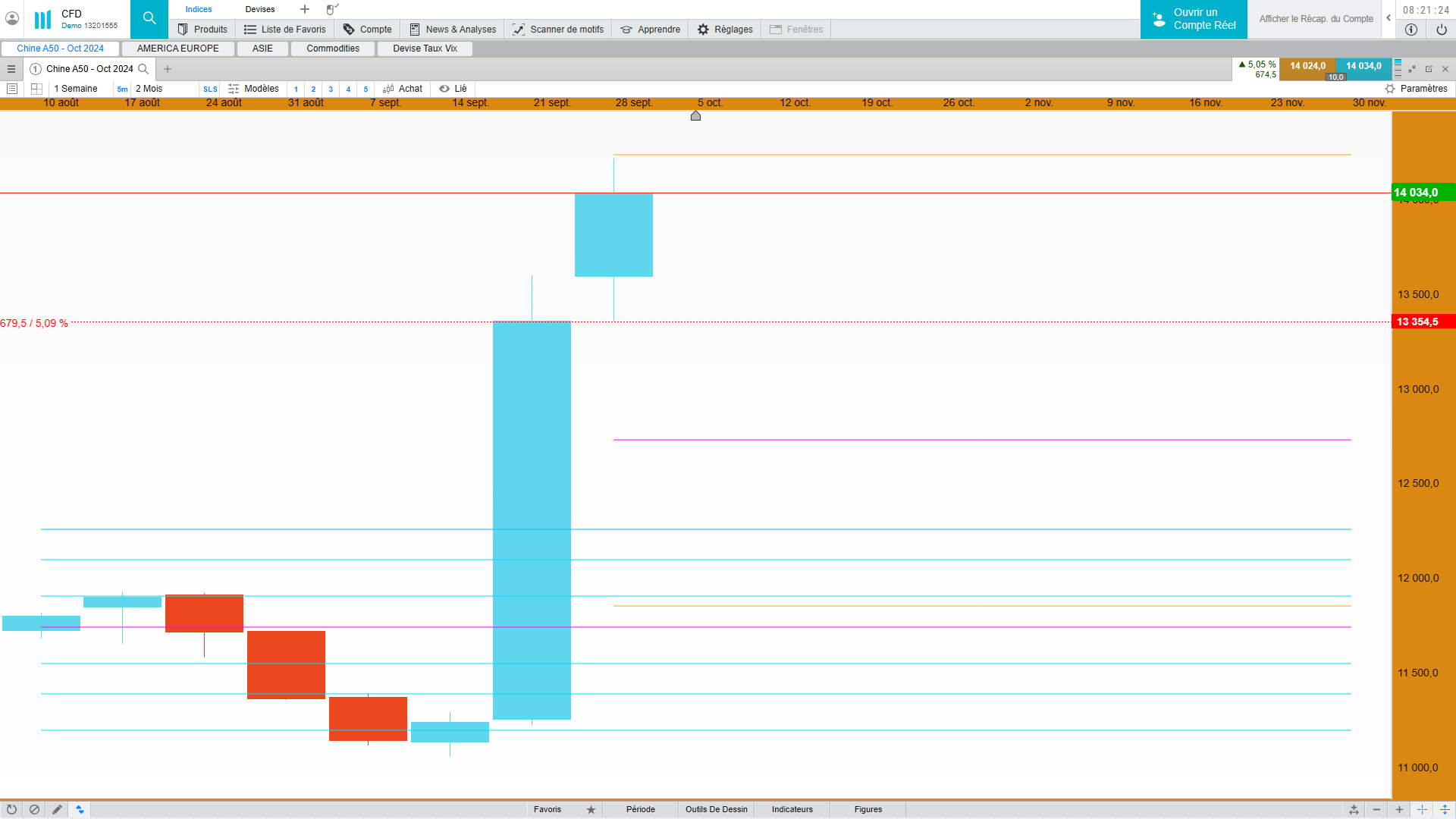Select the pencil drawing tool
This screenshot has width=1456, height=819.
pos(57,809)
